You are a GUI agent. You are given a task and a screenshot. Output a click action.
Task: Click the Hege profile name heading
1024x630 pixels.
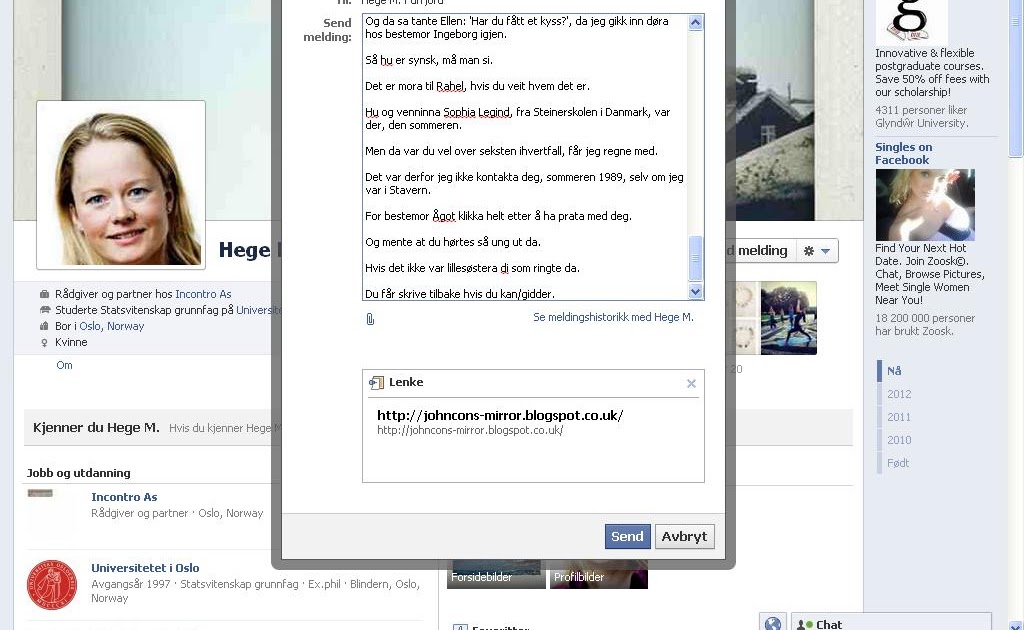pos(249,250)
